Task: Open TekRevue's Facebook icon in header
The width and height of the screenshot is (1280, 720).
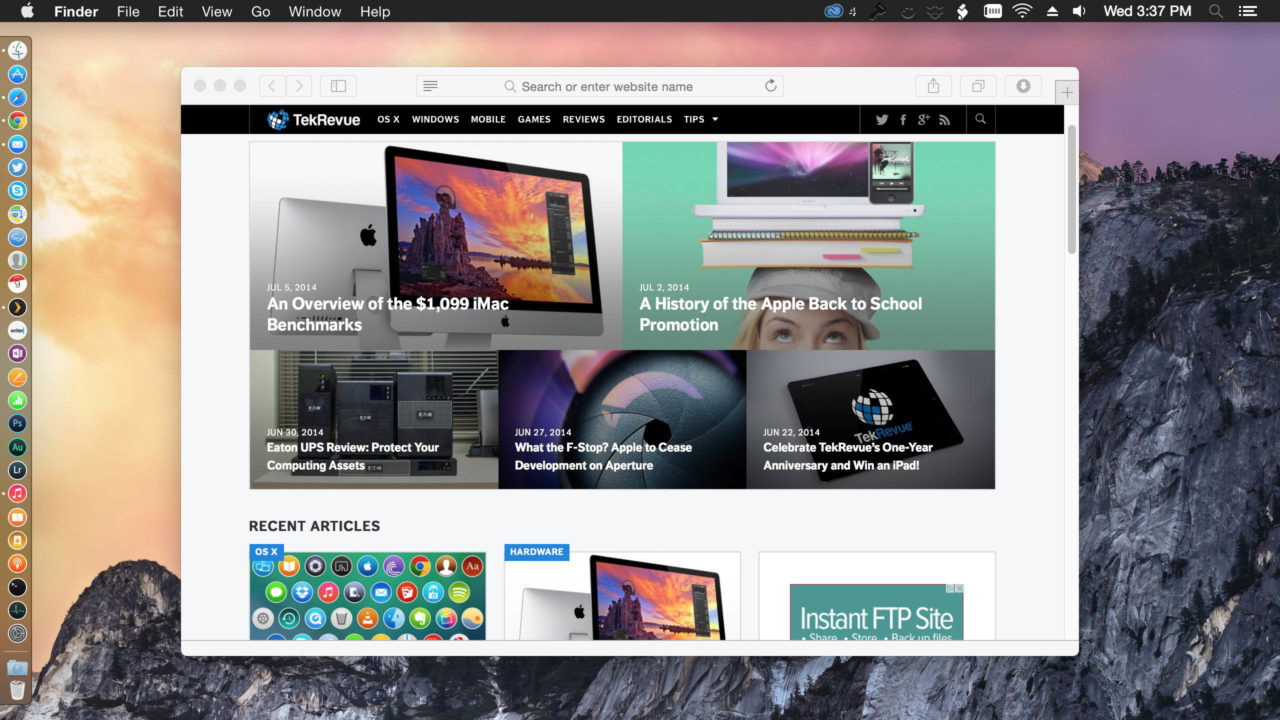Action: click(903, 119)
